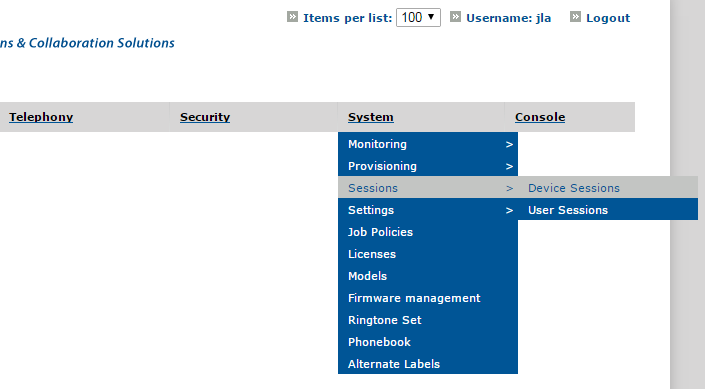The image size is (705, 389).
Task: Select the Sessions menu entry
Action: (x=428, y=188)
